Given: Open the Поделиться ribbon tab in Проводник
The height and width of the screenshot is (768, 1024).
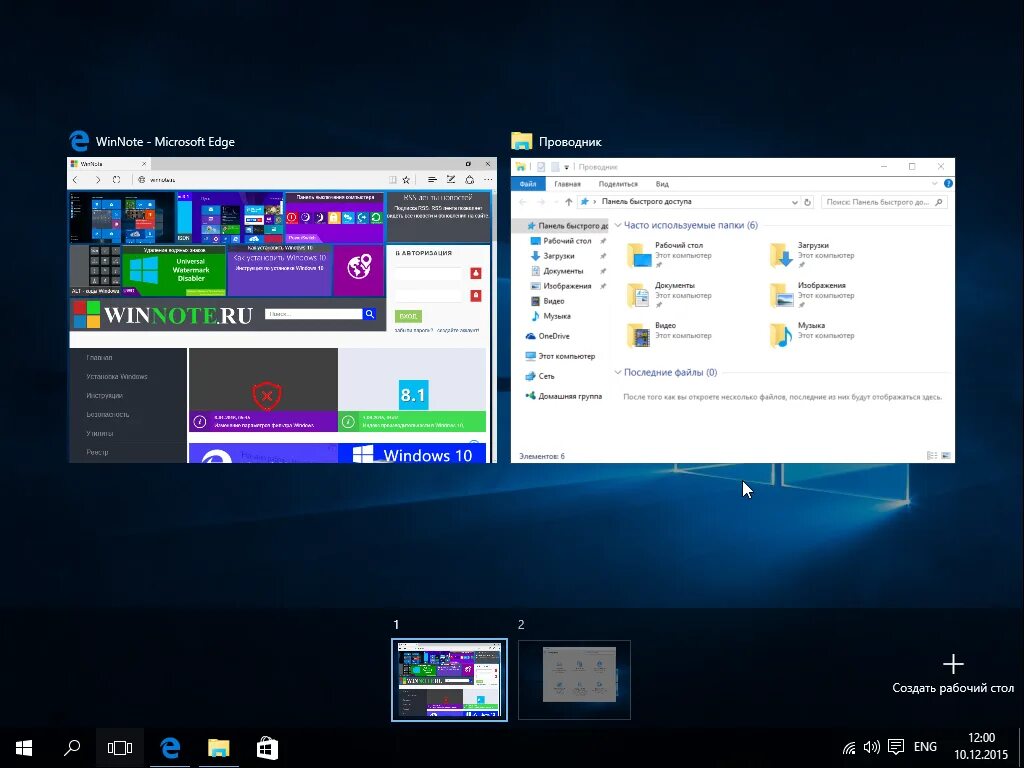Looking at the screenshot, I should coord(618,184).
